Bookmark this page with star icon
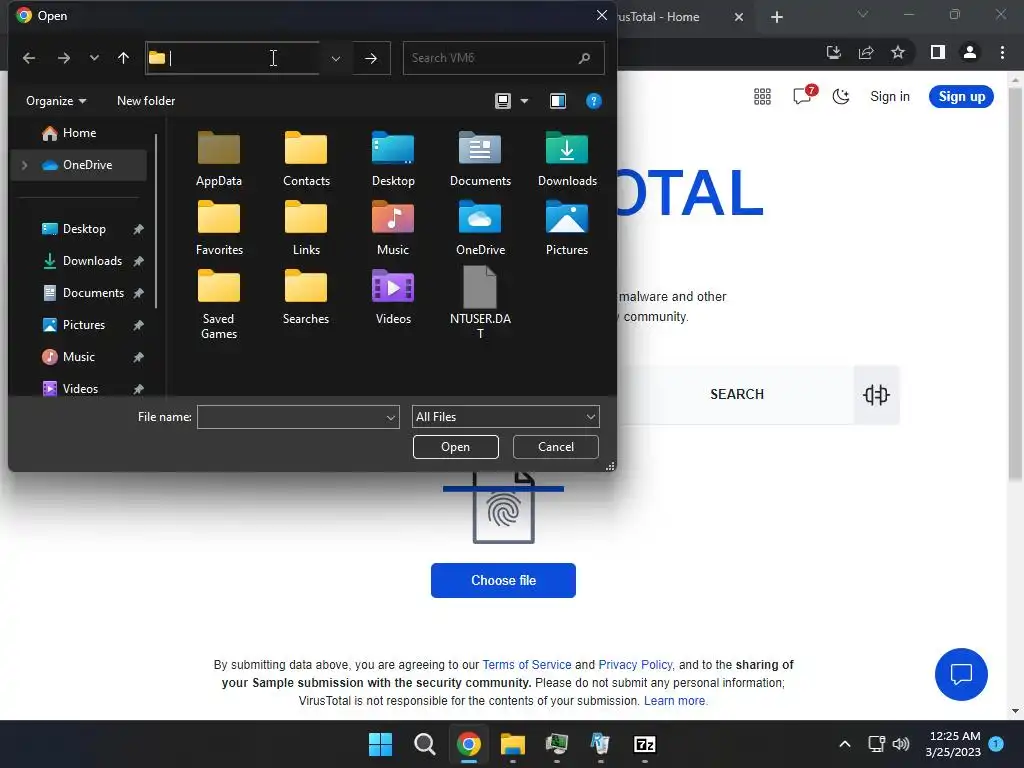 (x=898, y=52)
